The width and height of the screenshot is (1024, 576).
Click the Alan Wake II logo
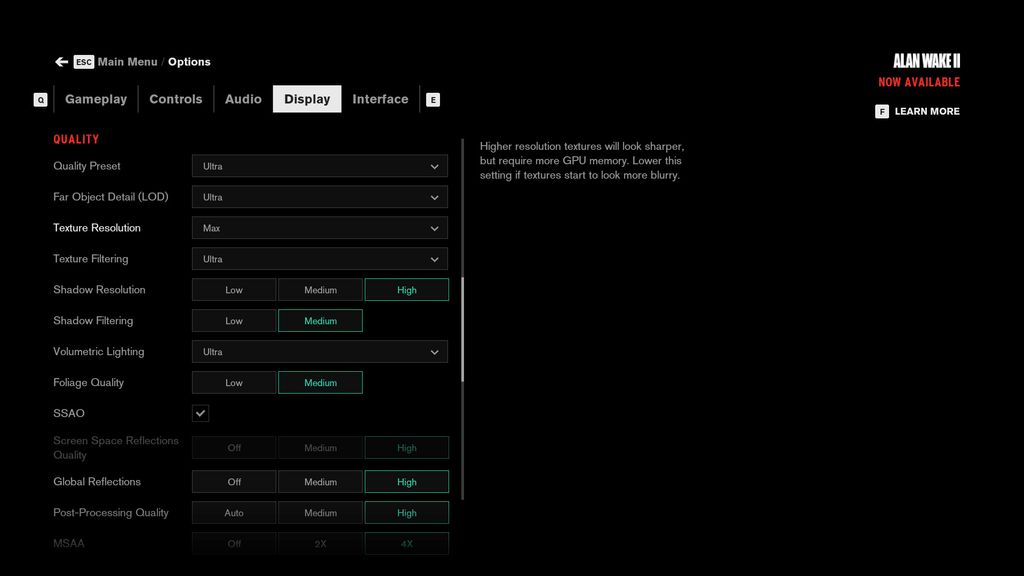pyautogui.click(x=926, y=60)
